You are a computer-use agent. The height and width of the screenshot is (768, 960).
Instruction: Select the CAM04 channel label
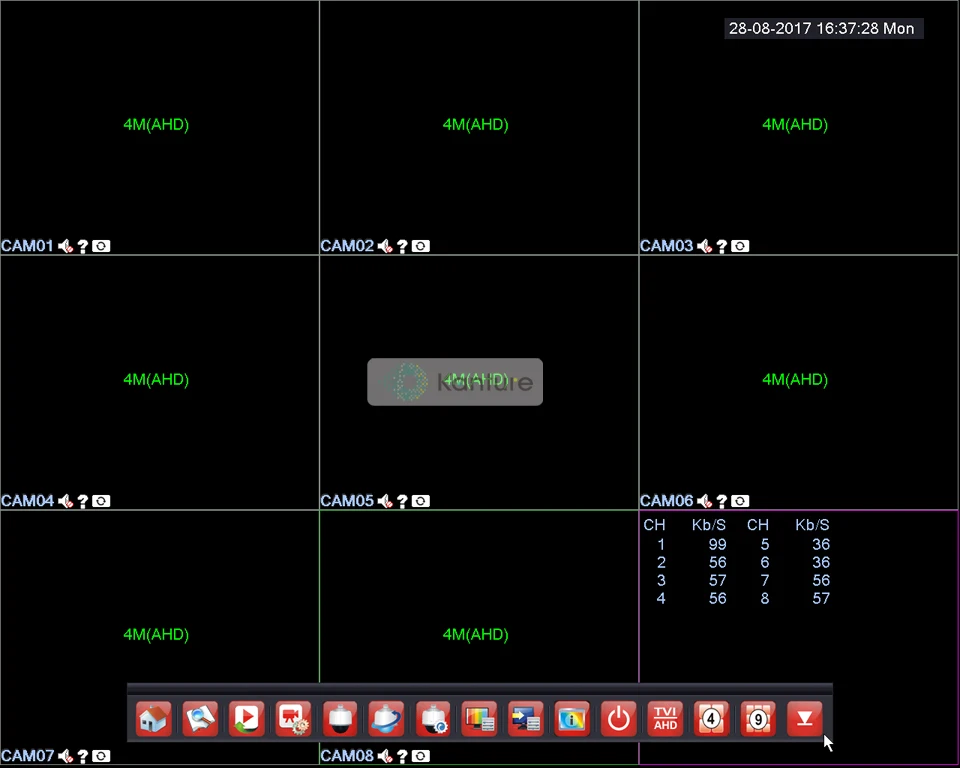point(28,501)
